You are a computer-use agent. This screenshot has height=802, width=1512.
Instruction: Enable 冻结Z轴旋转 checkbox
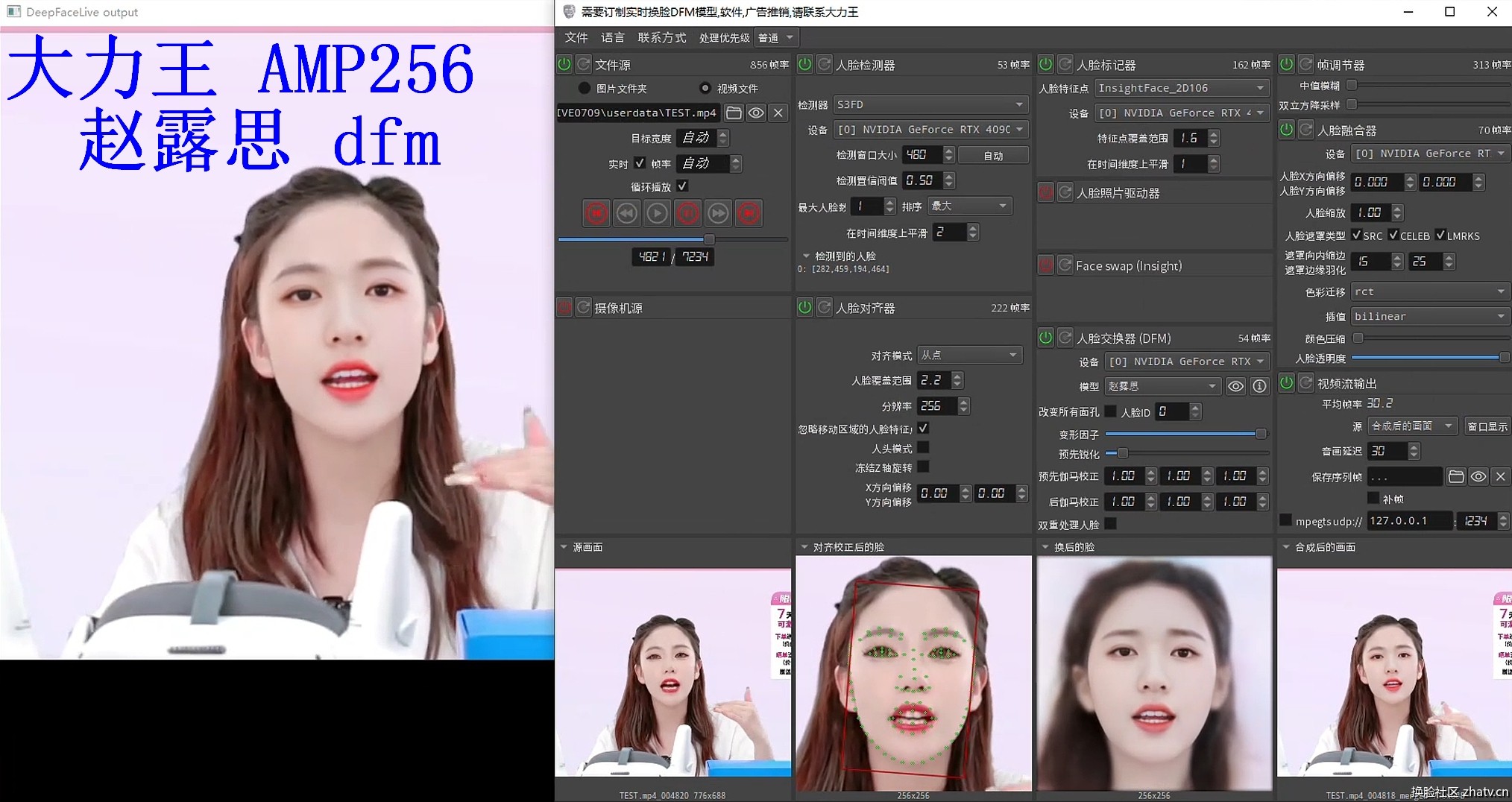tap(923, 467)
